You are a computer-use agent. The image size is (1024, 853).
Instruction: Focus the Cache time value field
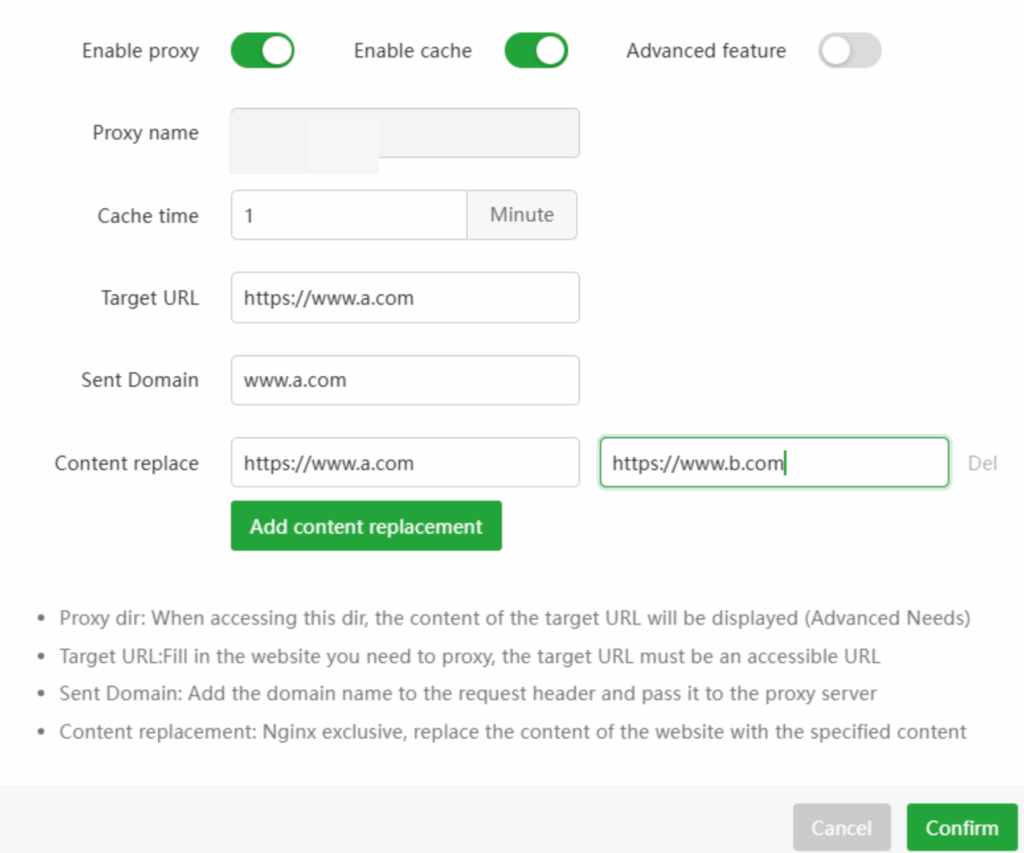[348, 215]
